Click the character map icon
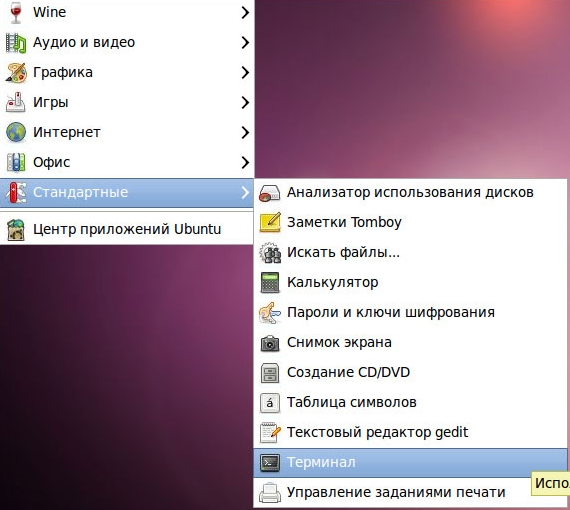Image resolution: width=570 pixels, height=510 pixels. (269, 403)
